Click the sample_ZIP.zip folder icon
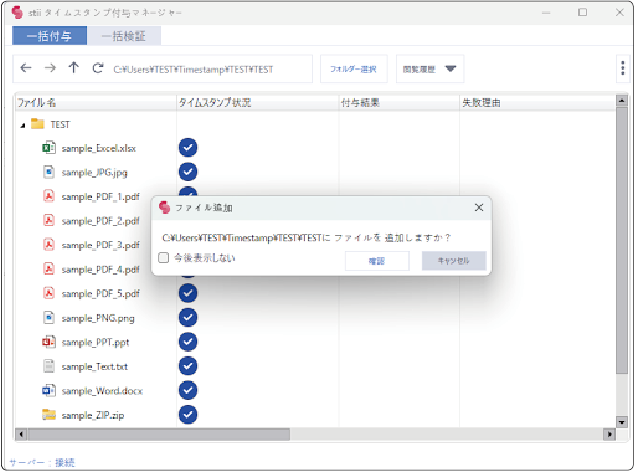This screenshot has height=471, width=634. point(48,414)
